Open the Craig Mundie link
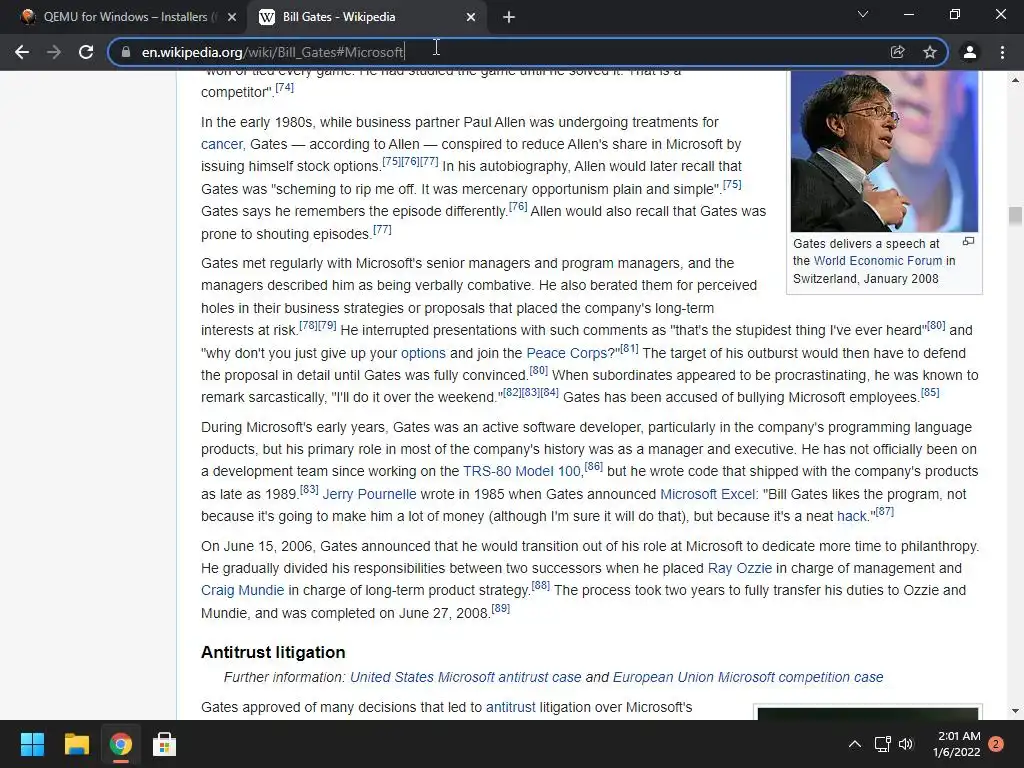The image size is (1024, 768). pyautogui.click(x=242, y=590)
